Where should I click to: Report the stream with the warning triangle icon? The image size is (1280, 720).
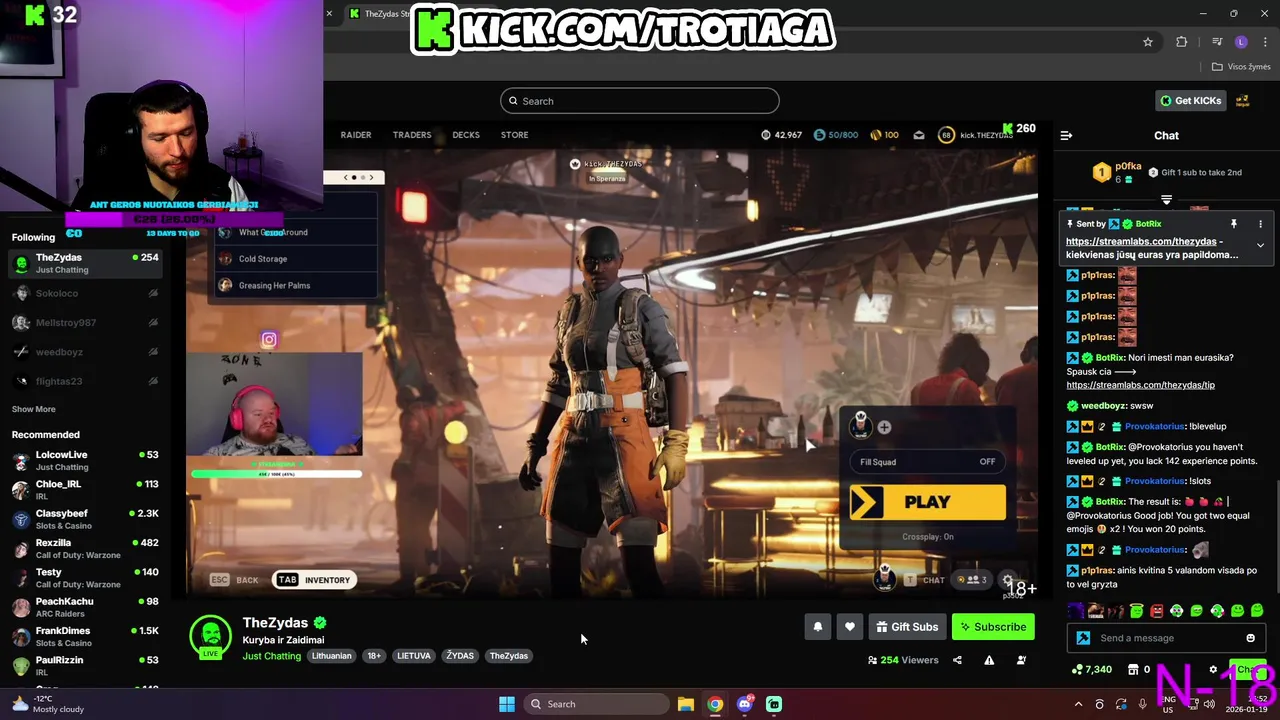[989, 660]
